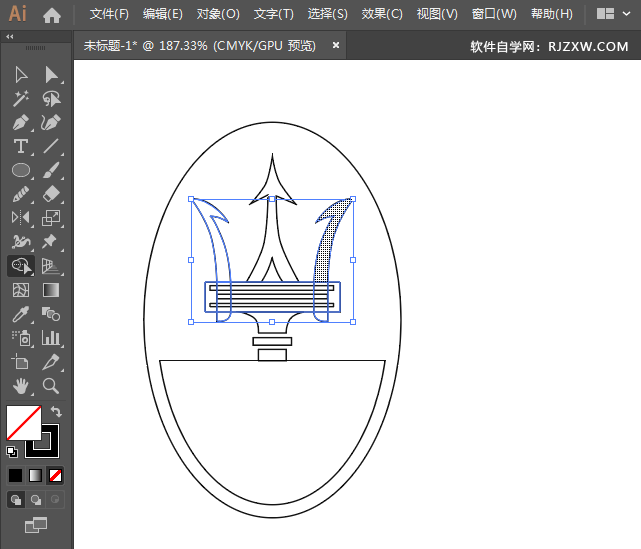Select the Direct Selection tool
Image resolution: width=641 pixels, height=549 pixels.
tap(51, 75)
